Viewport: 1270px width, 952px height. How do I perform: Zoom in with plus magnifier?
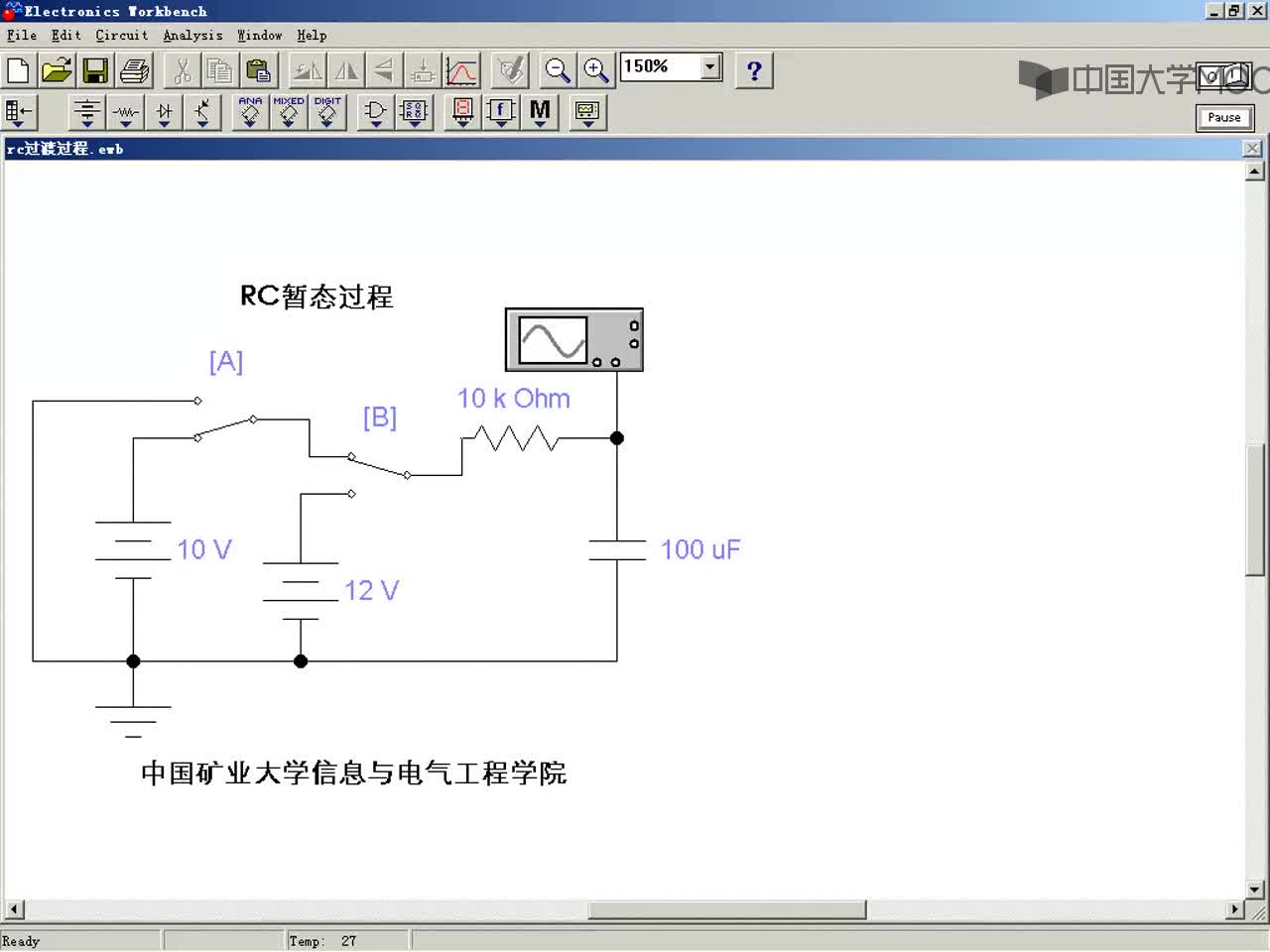coord(596,70)
